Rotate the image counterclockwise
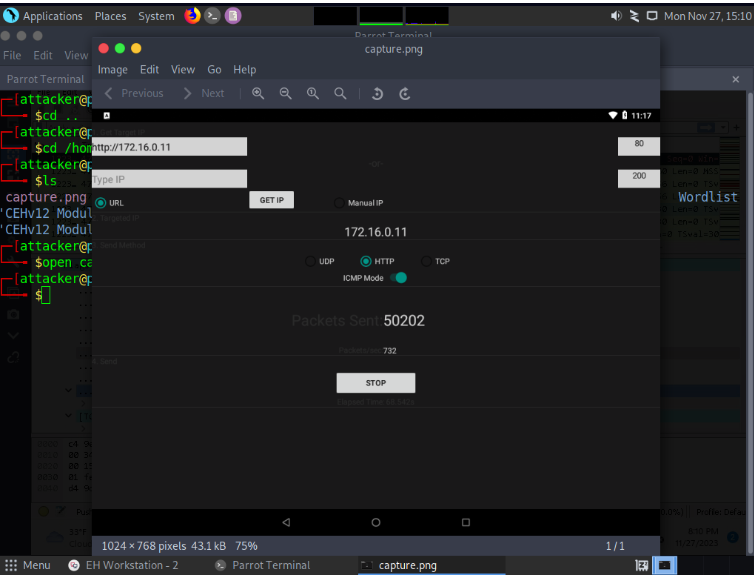 click(377, 93)
